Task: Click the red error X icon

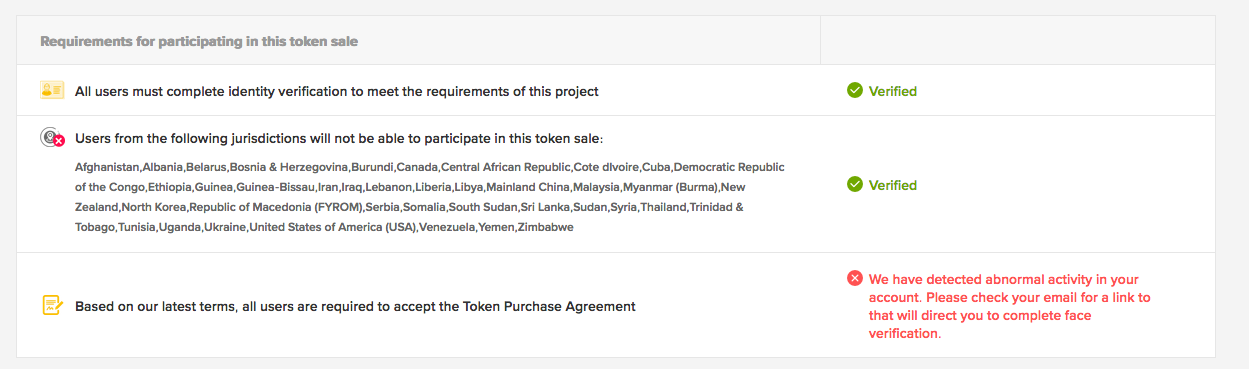Action: pos(855,279)
